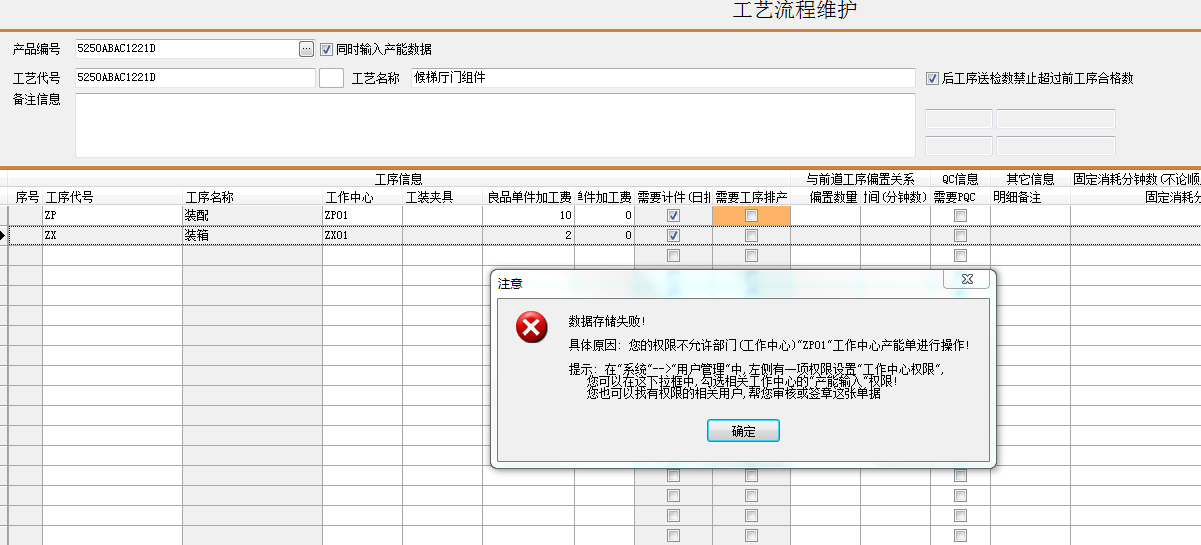Viewport: 1201px width, 545px height.
Task: Toggle 后工序送检数禁止超过前工序合格数 checkbox
Action: click(x=932, y=78)
